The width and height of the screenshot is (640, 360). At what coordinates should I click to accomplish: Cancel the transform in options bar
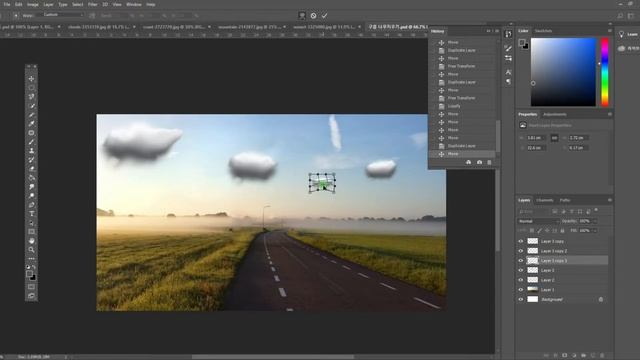313,16
